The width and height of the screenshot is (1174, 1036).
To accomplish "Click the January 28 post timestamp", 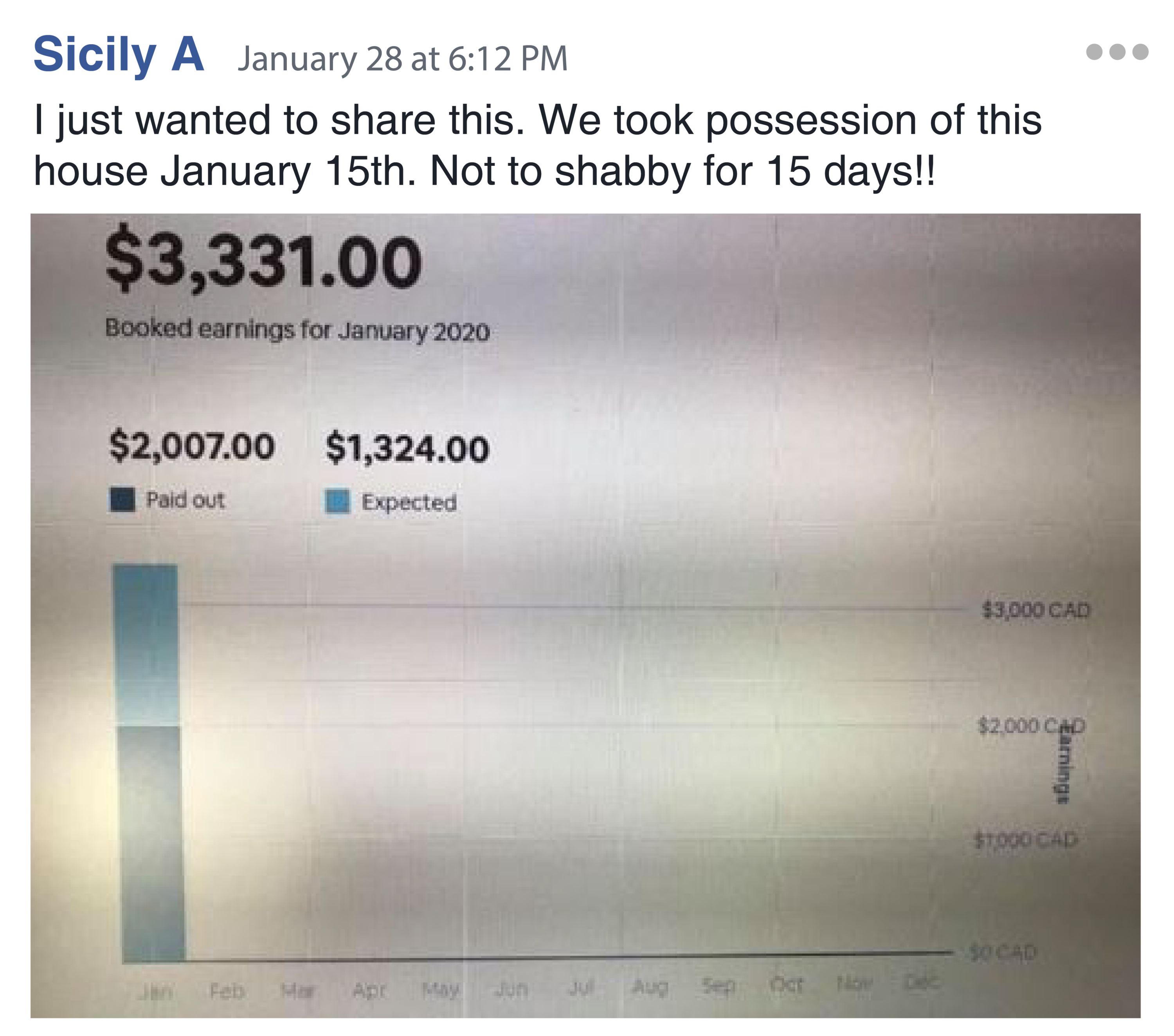I will pos(402,59).
